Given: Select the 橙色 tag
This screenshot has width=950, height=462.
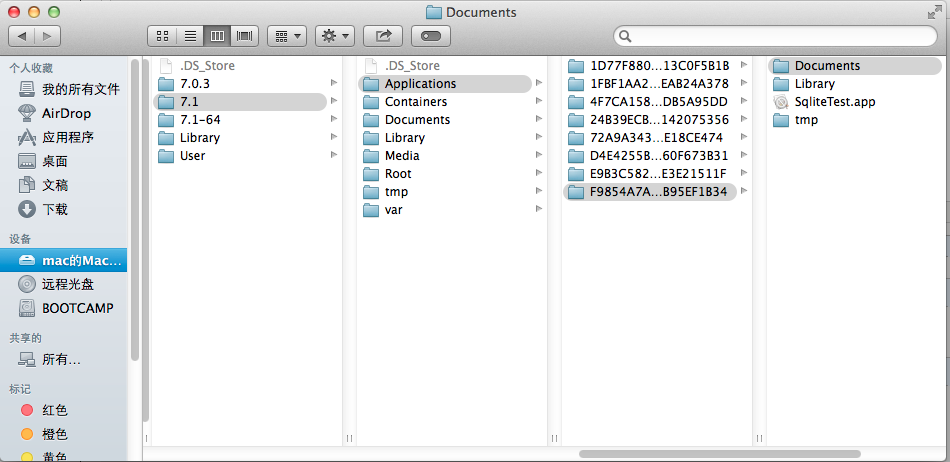Looking at the screenshot, I should click(64, 434).
